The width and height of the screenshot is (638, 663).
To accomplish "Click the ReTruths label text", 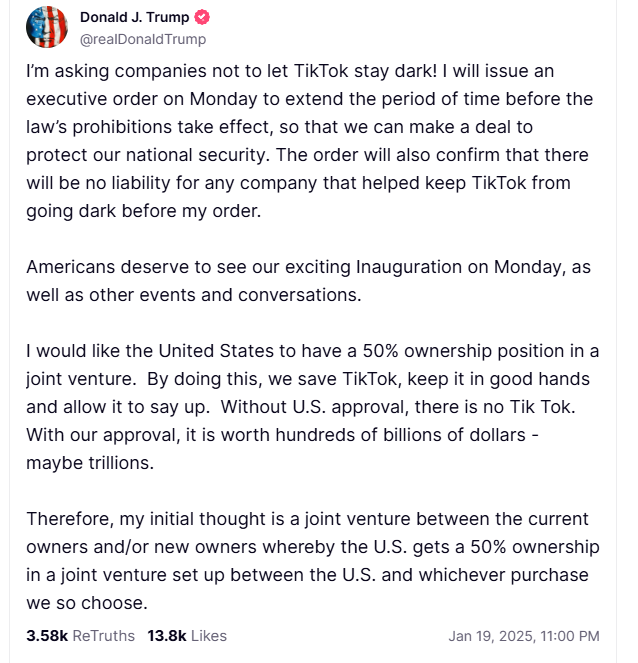I will point(103,635).
